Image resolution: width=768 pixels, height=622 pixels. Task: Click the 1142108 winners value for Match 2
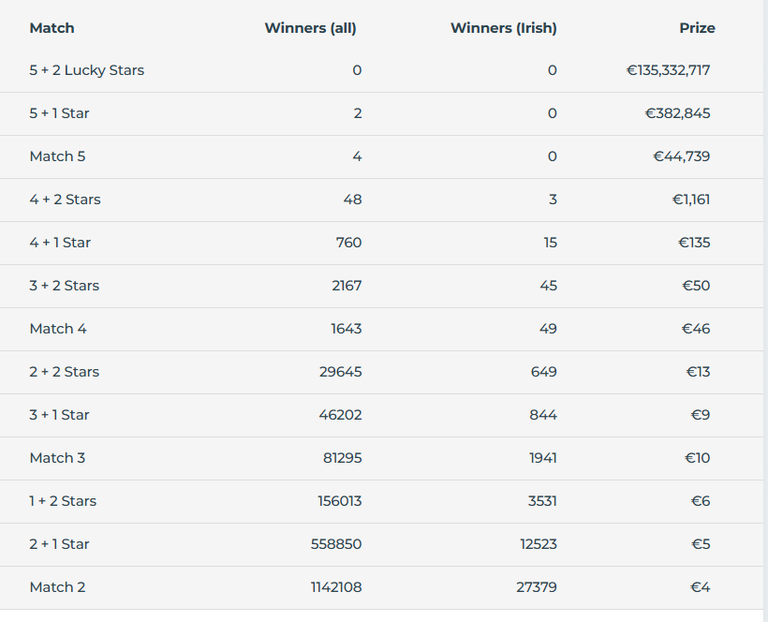(x=336, y=587)
